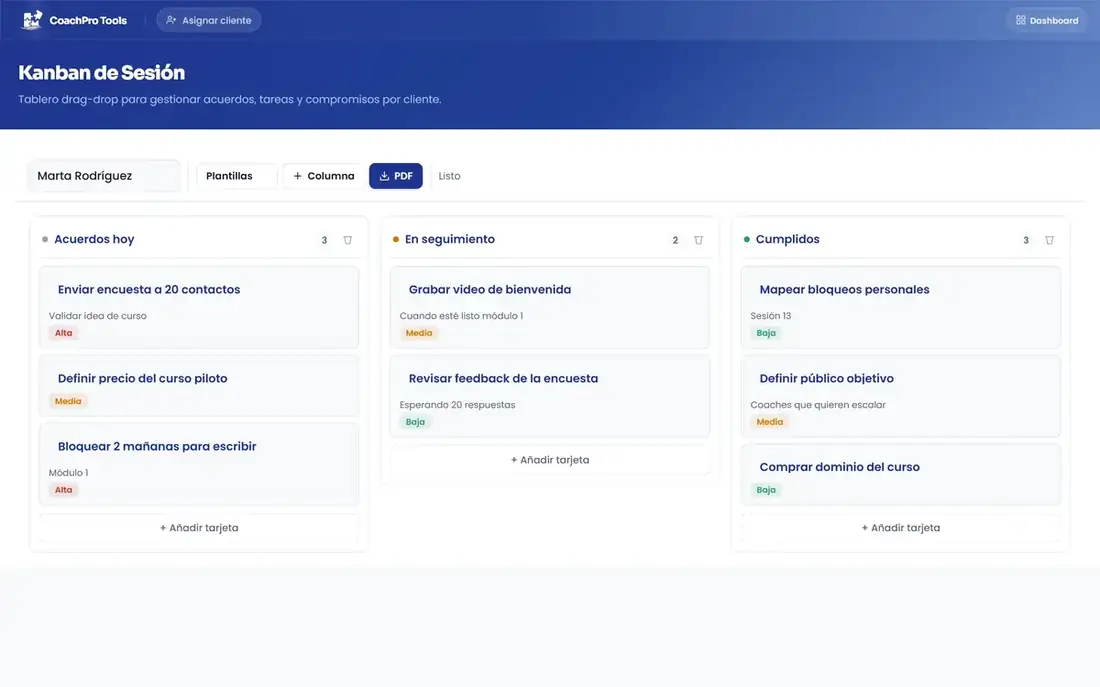
Task: Click Media tag on Definir precio card
Action: (x=68, y=401)
